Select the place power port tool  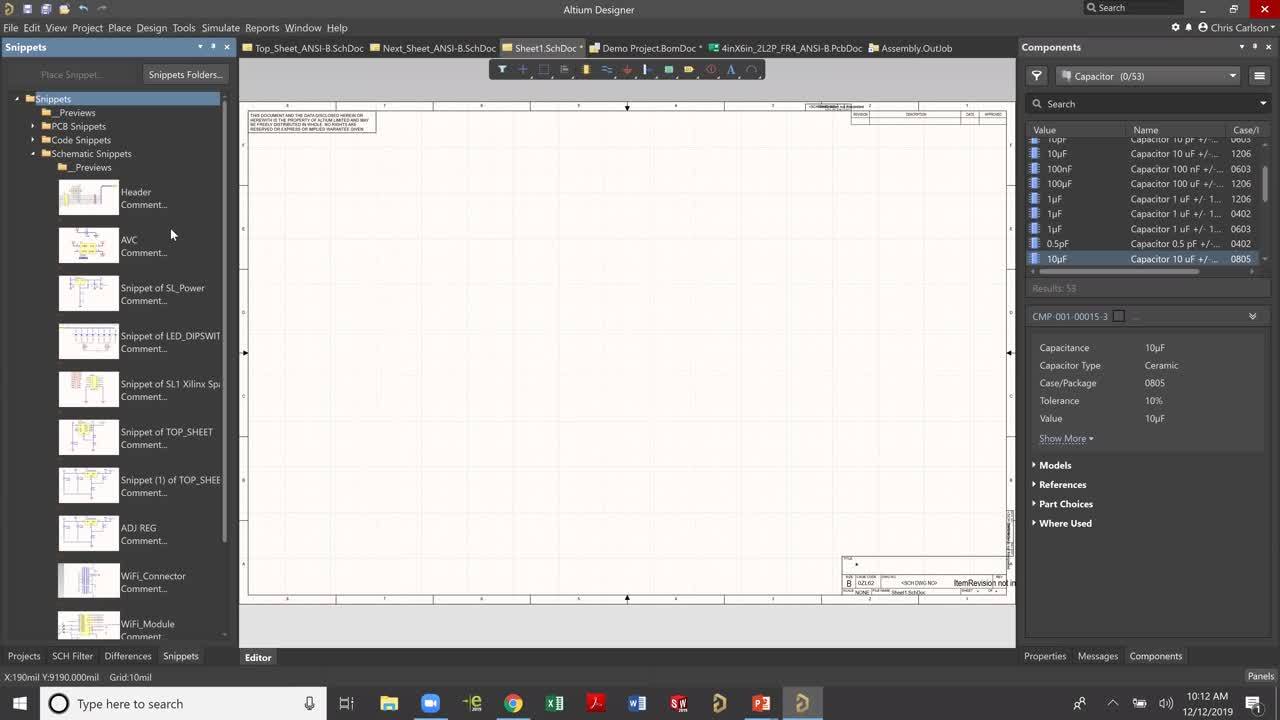[x=627, y=69]
